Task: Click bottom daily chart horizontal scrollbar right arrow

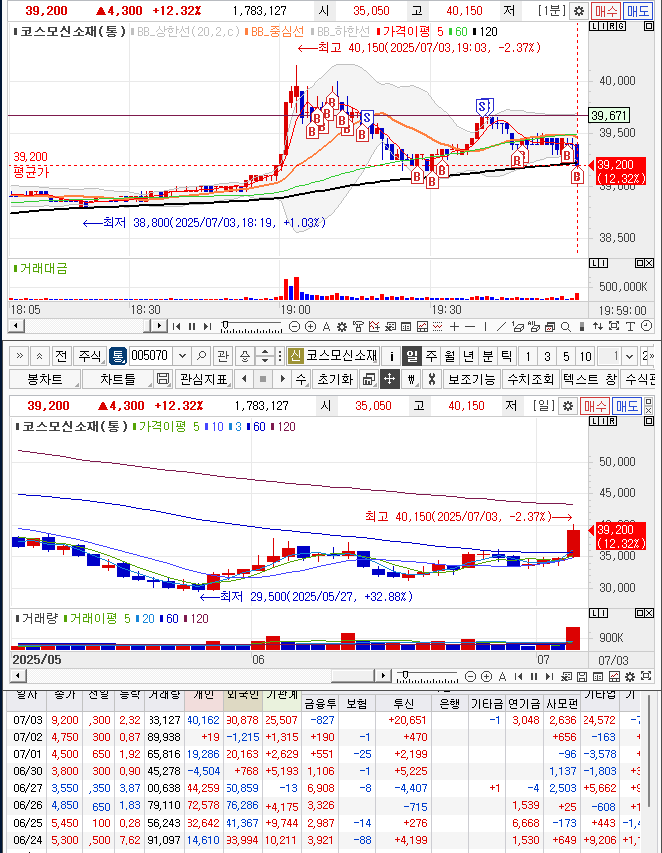Action: 383,676
